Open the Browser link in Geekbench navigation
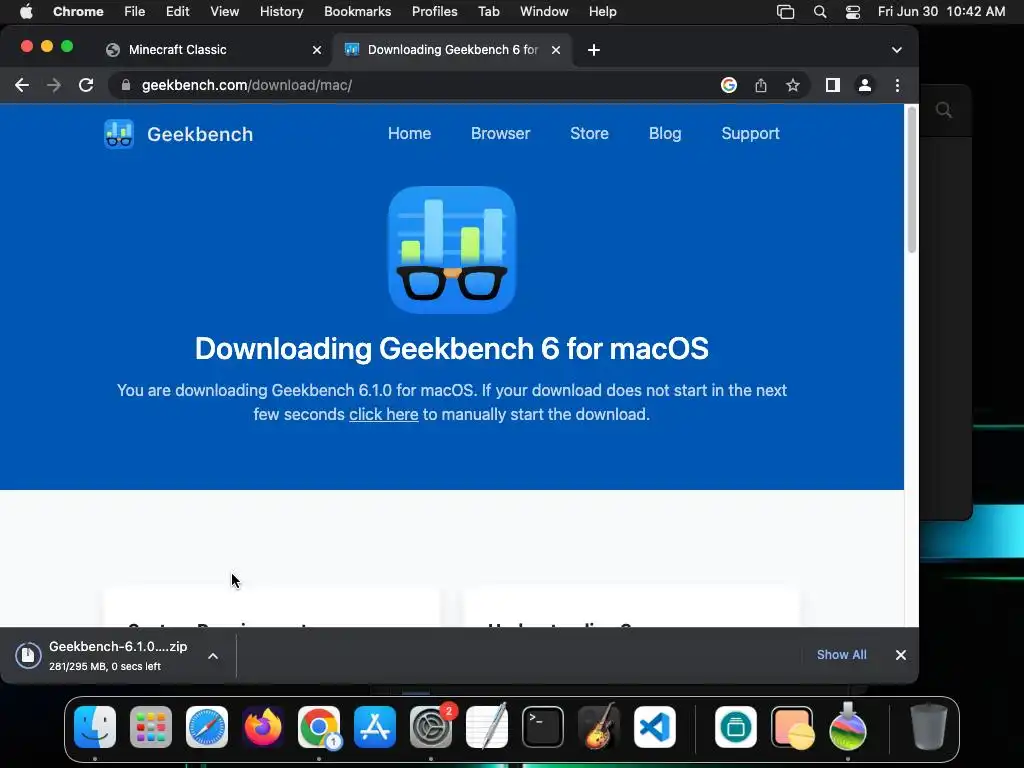1024x768 pixels. [500, 133]
